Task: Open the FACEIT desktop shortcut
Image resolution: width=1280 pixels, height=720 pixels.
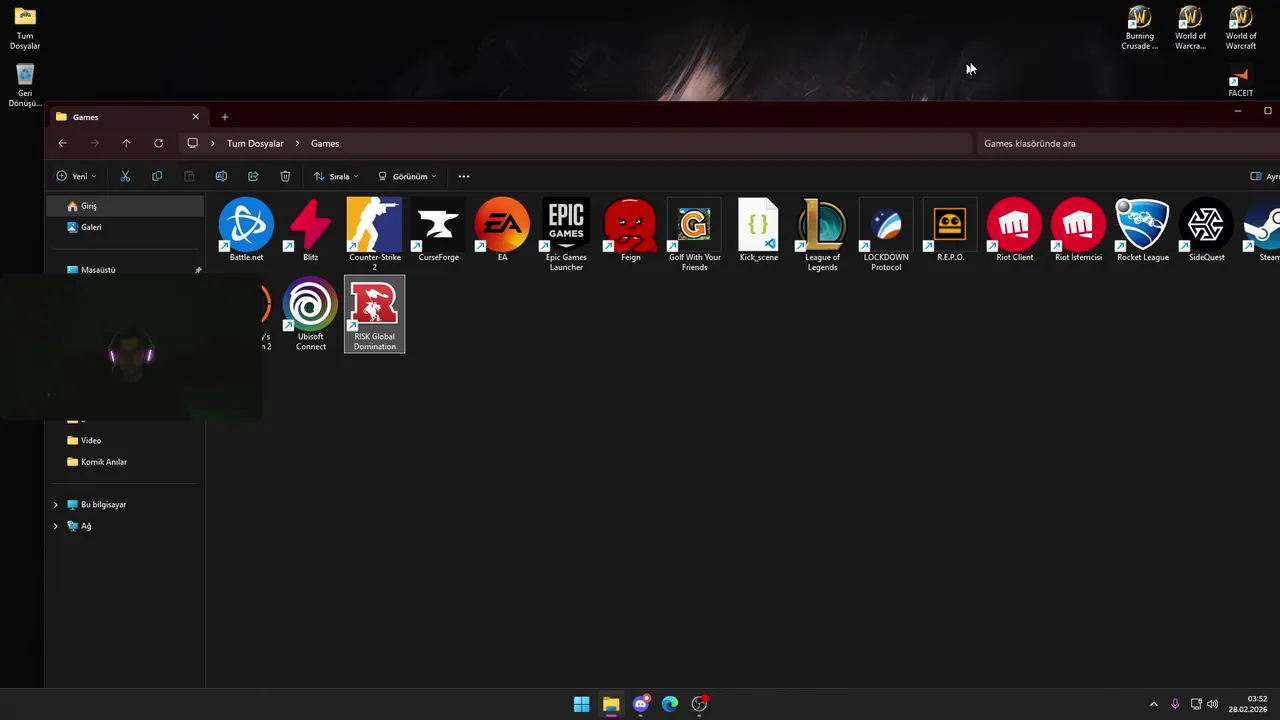Action: tap(1241, 82)
